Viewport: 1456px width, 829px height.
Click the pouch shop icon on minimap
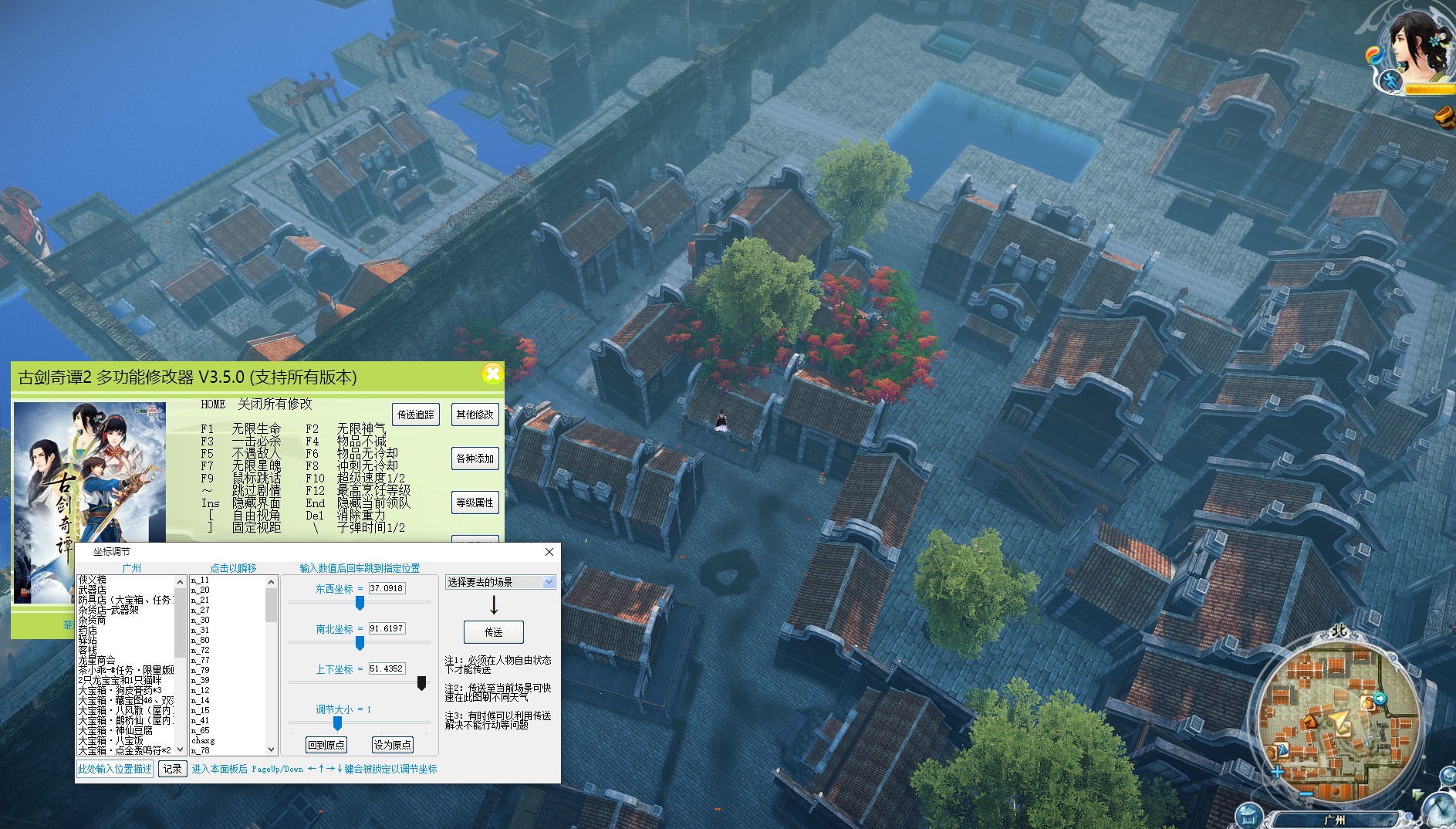coord(1366,702)
